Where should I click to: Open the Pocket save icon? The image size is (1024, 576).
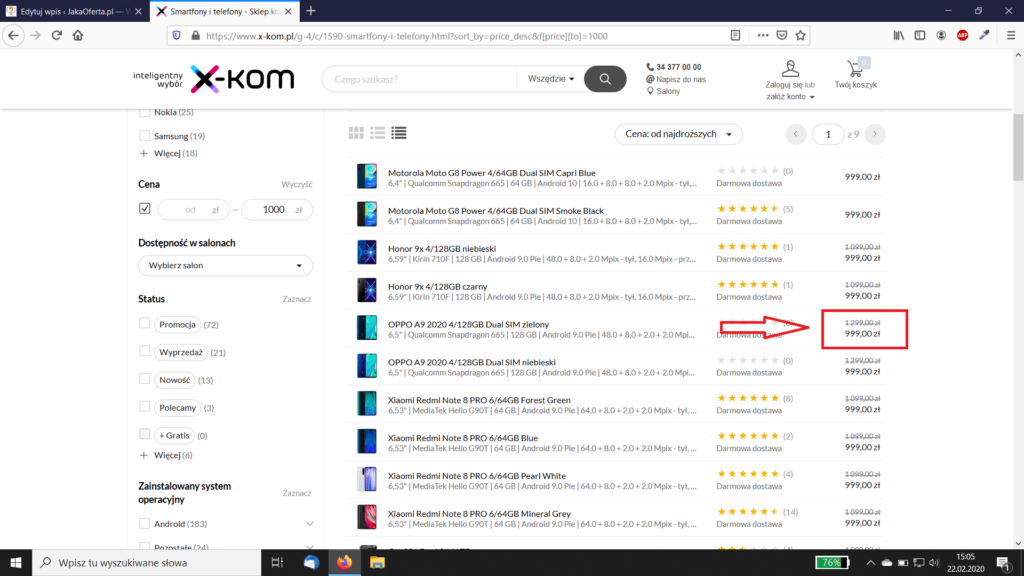click(x=782, y=36)
